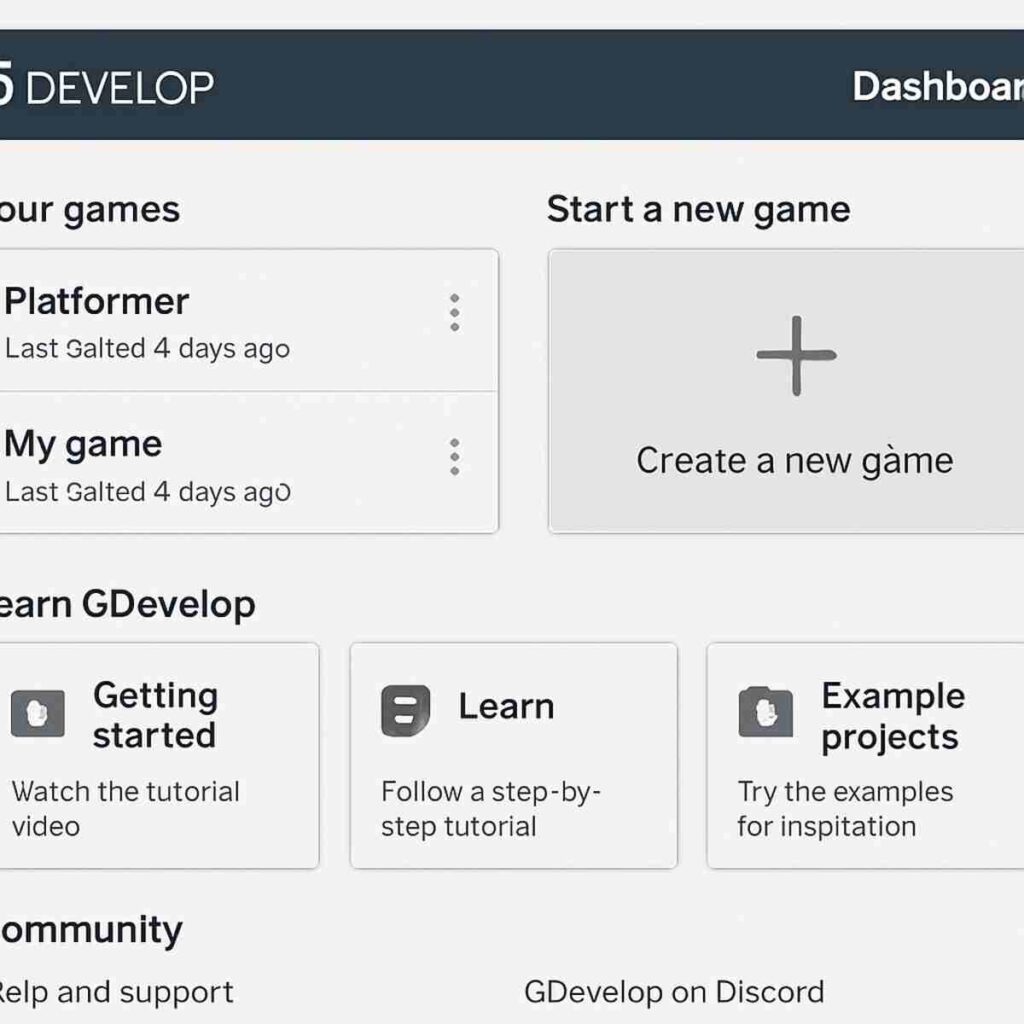Click the Create a new game label
The height and width of the screenshot is (1024, 1024).
coord(795,461)
